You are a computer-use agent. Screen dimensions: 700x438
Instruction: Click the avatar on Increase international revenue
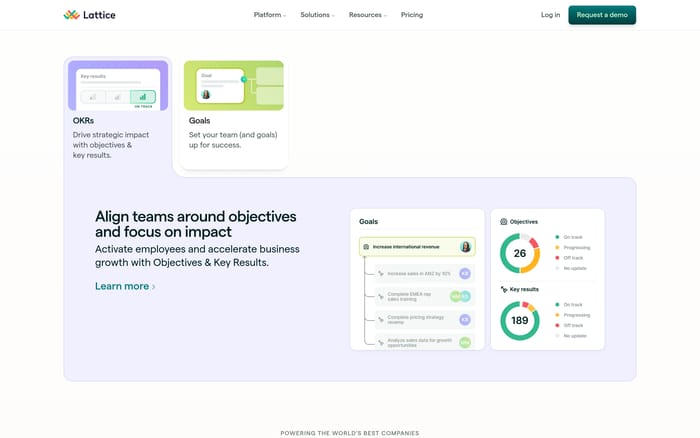[x=465, y=247]
